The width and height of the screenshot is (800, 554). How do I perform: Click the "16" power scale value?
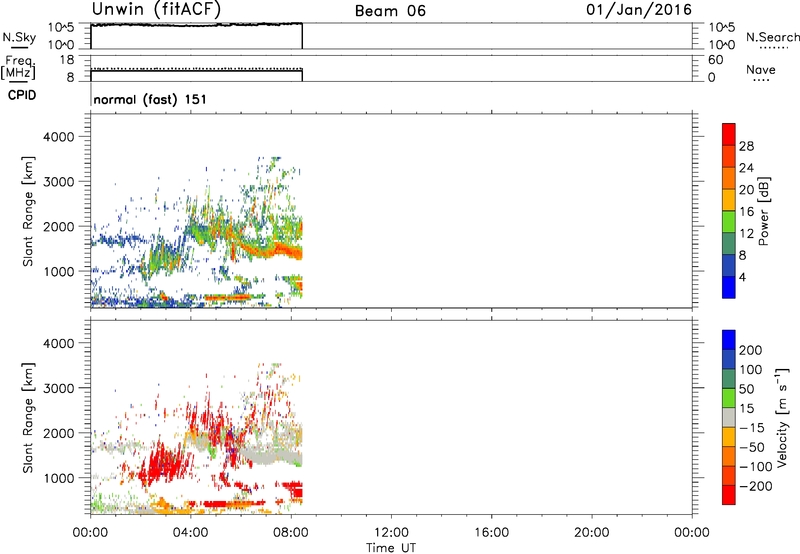(746, 212)
